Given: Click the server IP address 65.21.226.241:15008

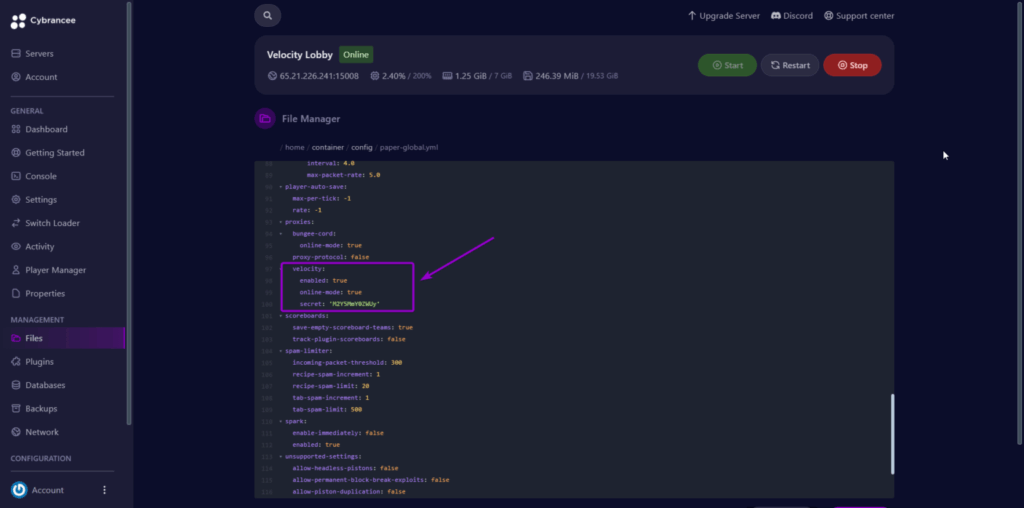Looking at the screenshot, I should pyautogui.click(x=319, y=76).
